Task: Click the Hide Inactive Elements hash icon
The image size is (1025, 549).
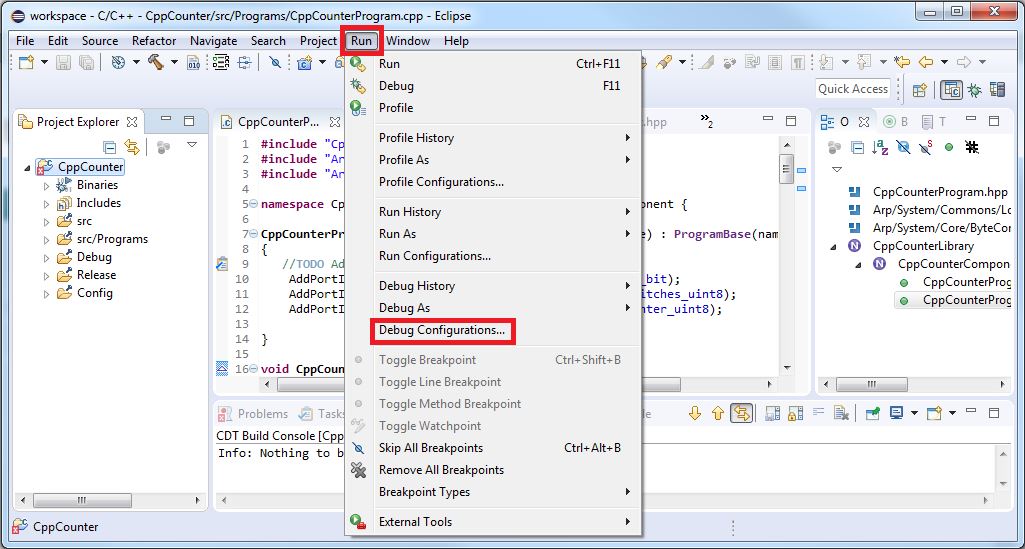Action: (972, 147)
